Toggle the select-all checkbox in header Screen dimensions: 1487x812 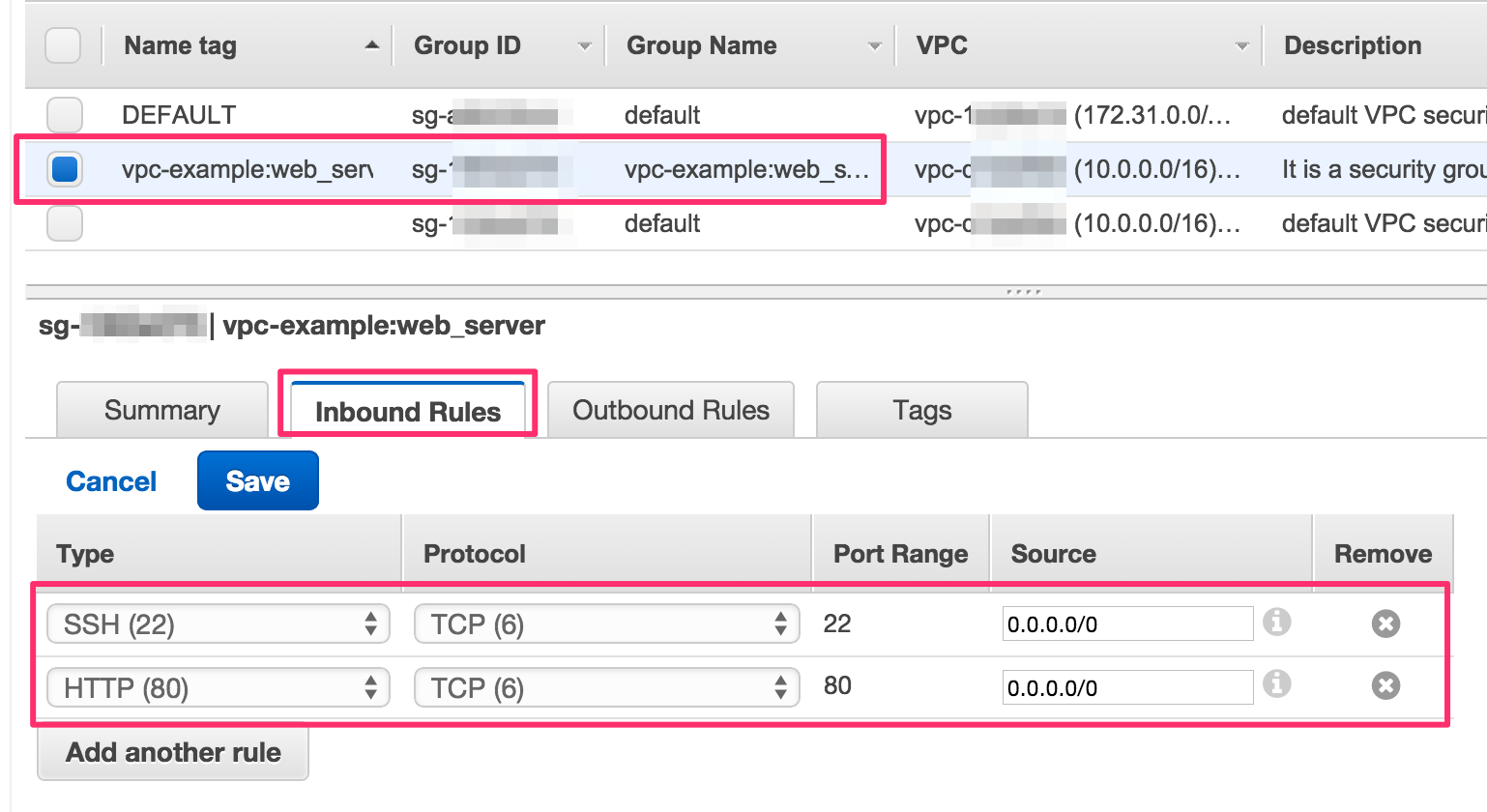(64, 45)
